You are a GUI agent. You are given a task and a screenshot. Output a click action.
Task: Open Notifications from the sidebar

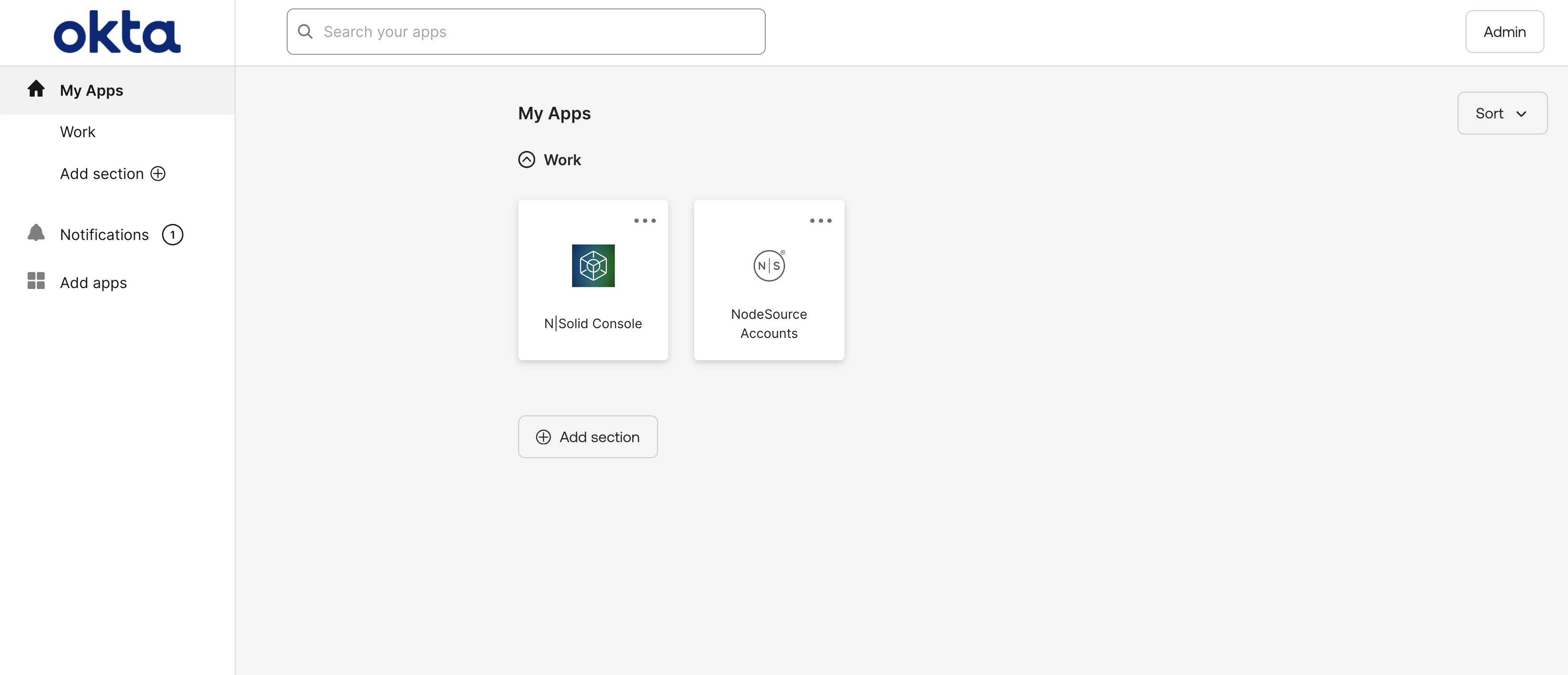click(104, 234)
